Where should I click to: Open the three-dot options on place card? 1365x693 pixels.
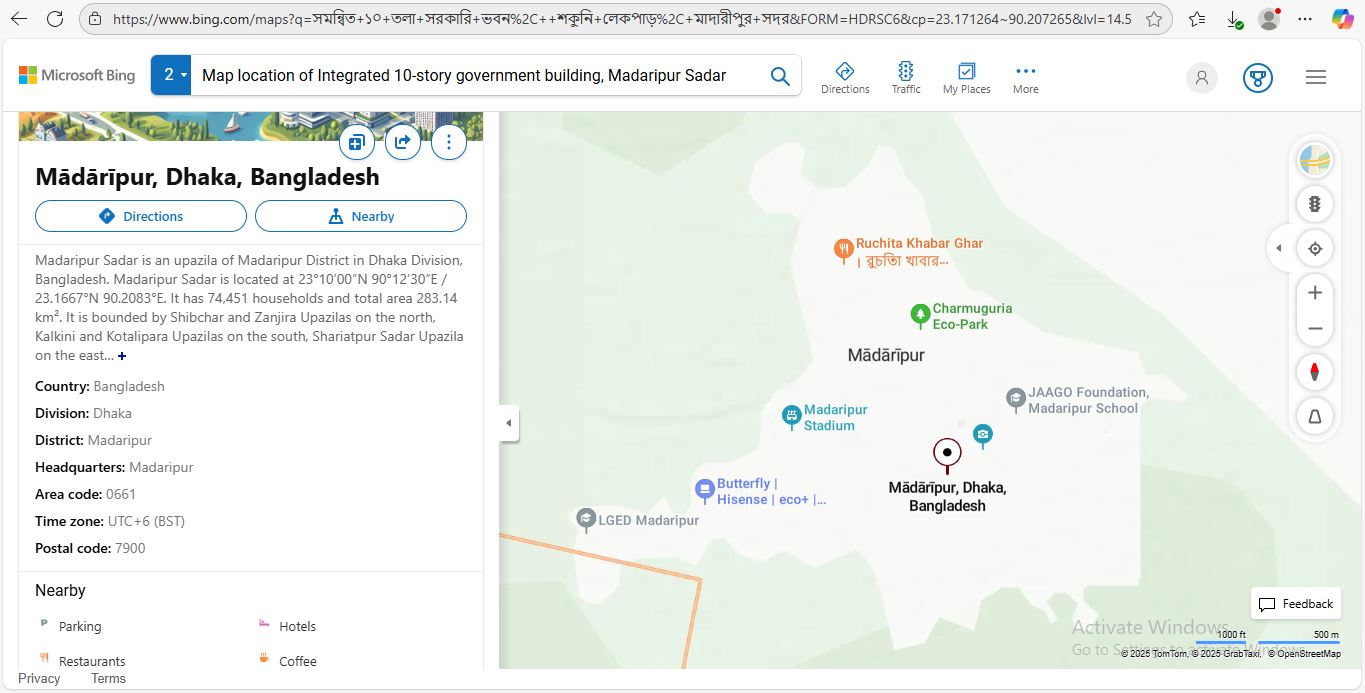[x=449, y=142]
